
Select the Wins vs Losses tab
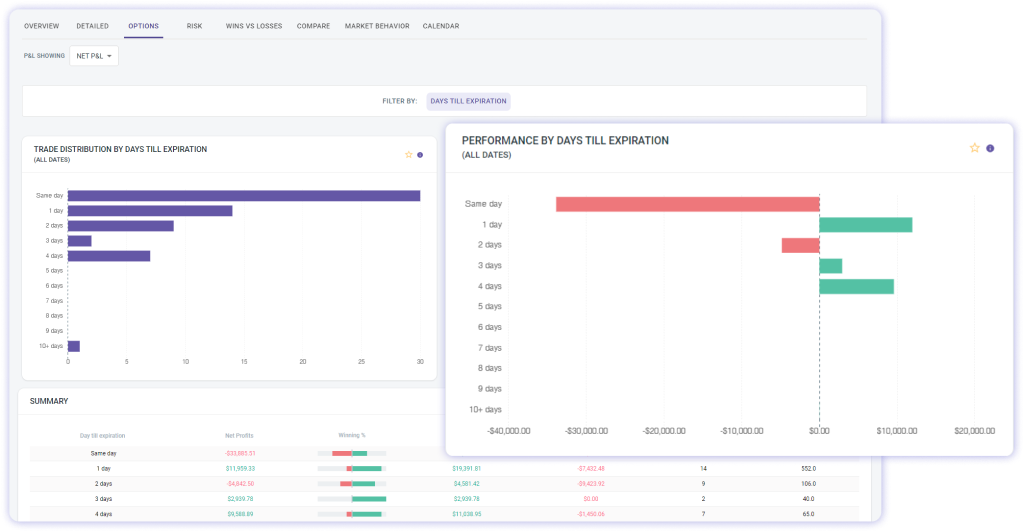point(255,26)
